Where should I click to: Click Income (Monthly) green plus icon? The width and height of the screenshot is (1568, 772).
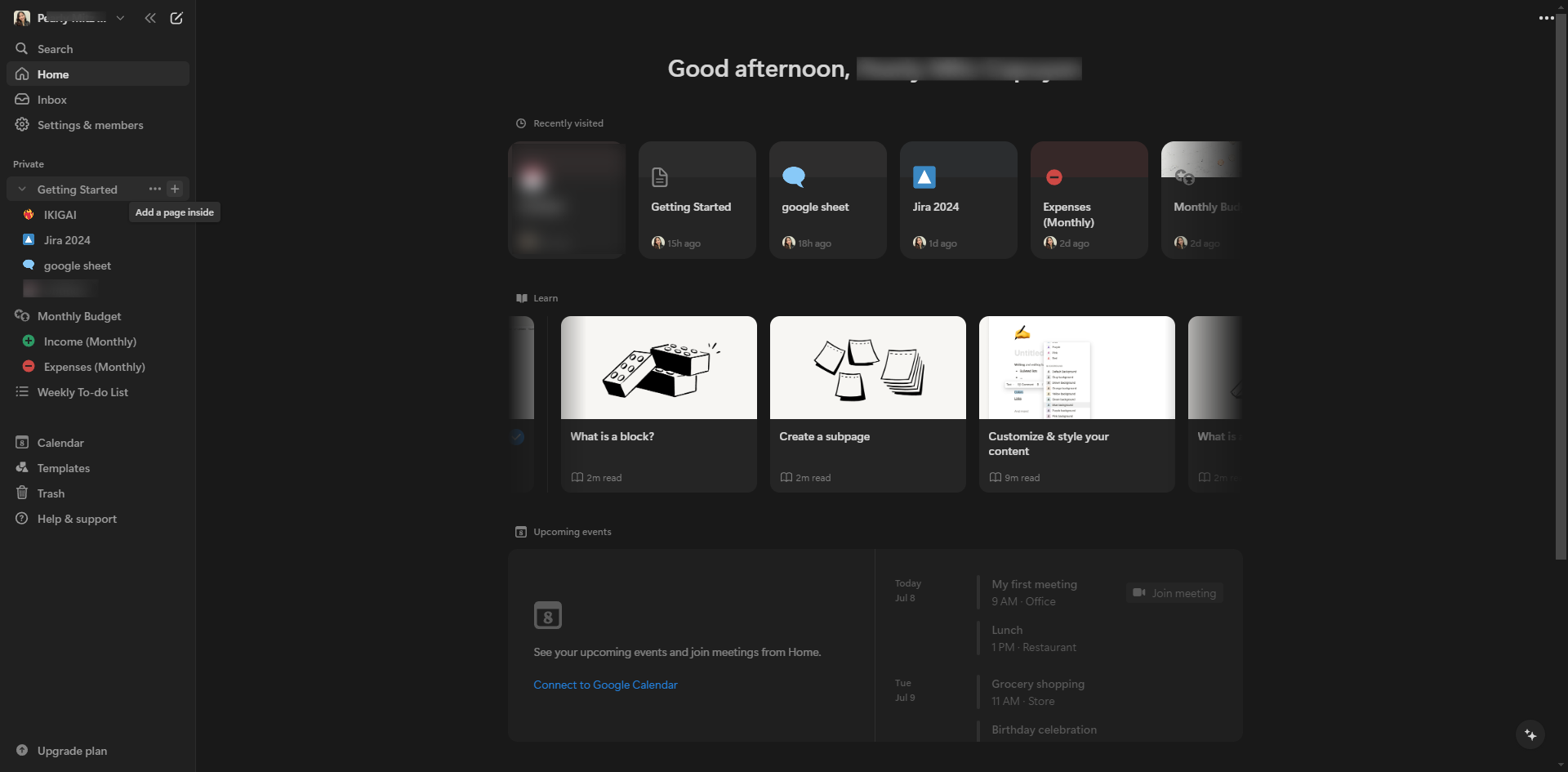(29, 341)
